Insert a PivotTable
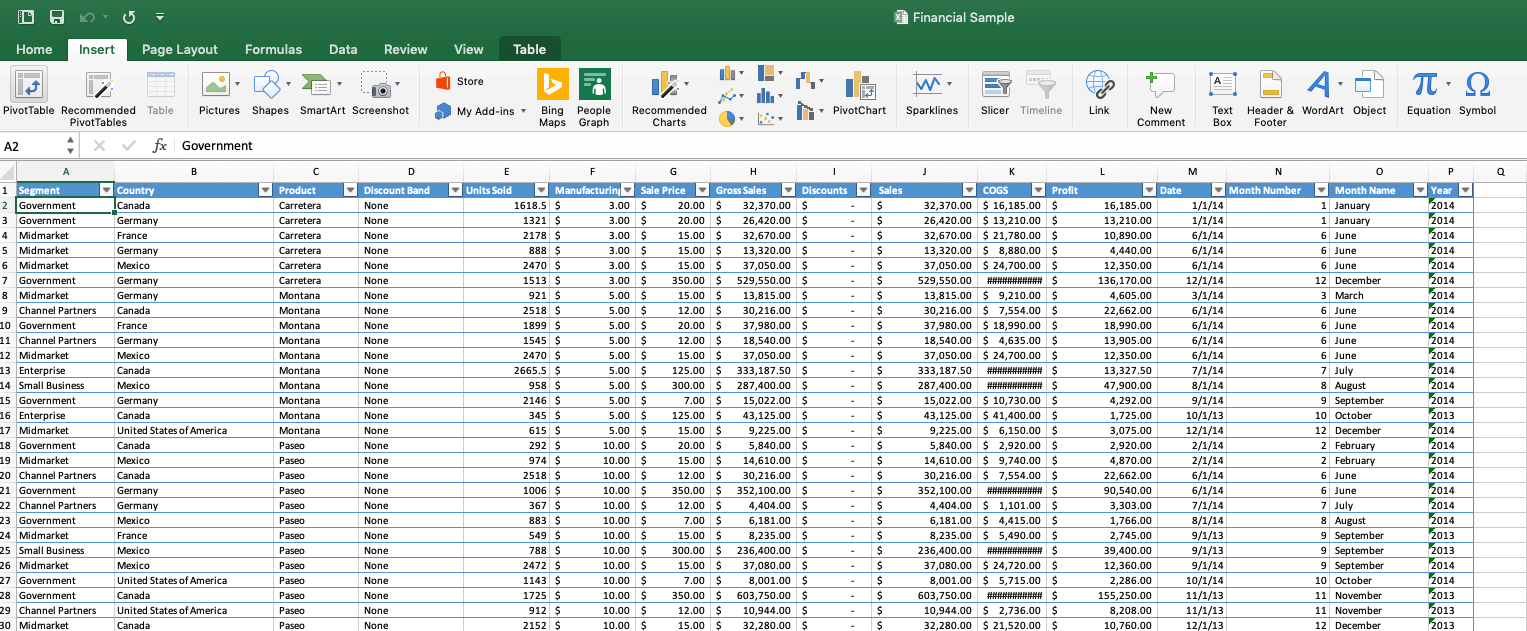1527x631 pixels. point(28,95)
